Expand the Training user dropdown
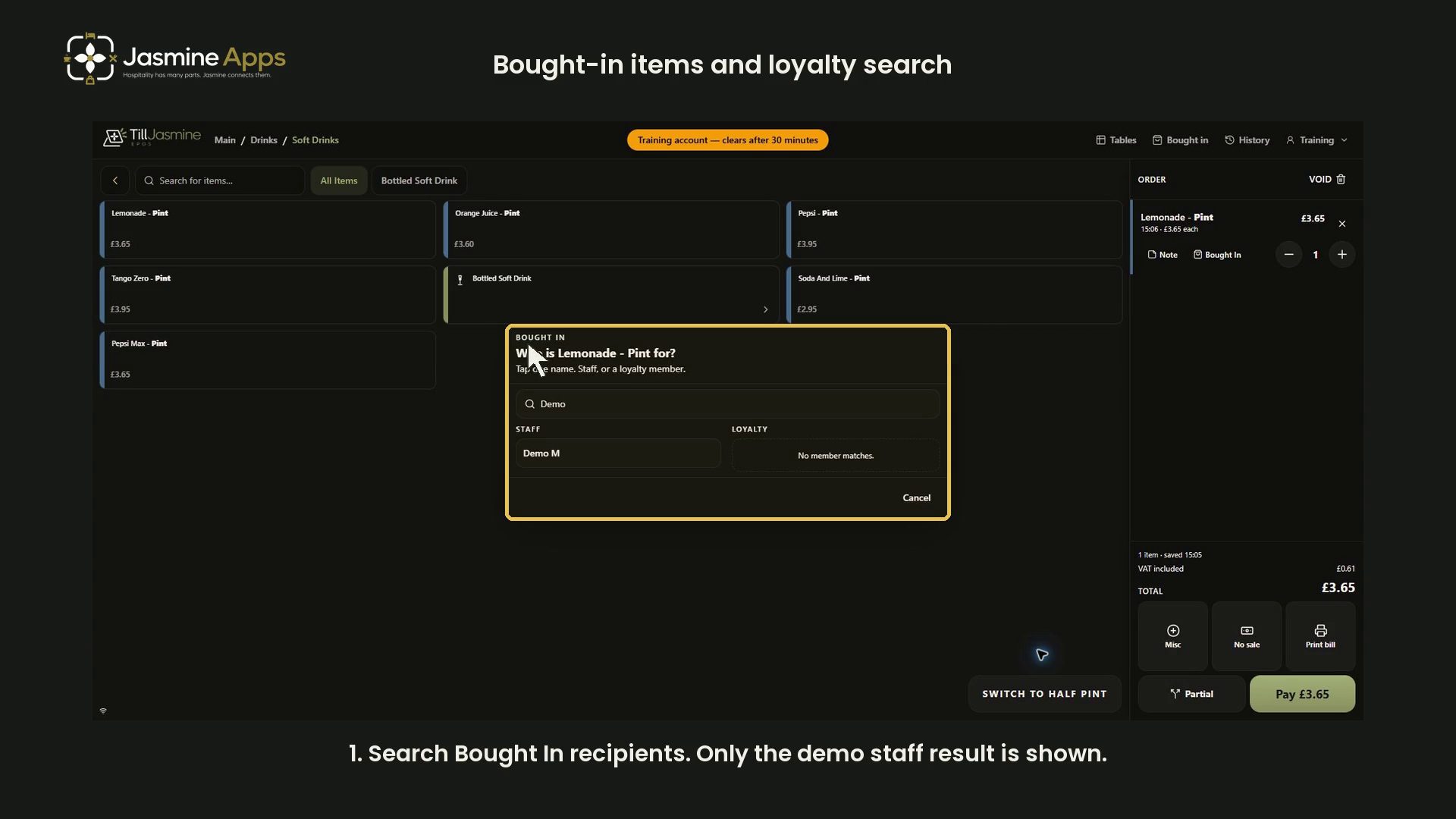Viewport: 1456px width, 819px height. click(1316, 140)
